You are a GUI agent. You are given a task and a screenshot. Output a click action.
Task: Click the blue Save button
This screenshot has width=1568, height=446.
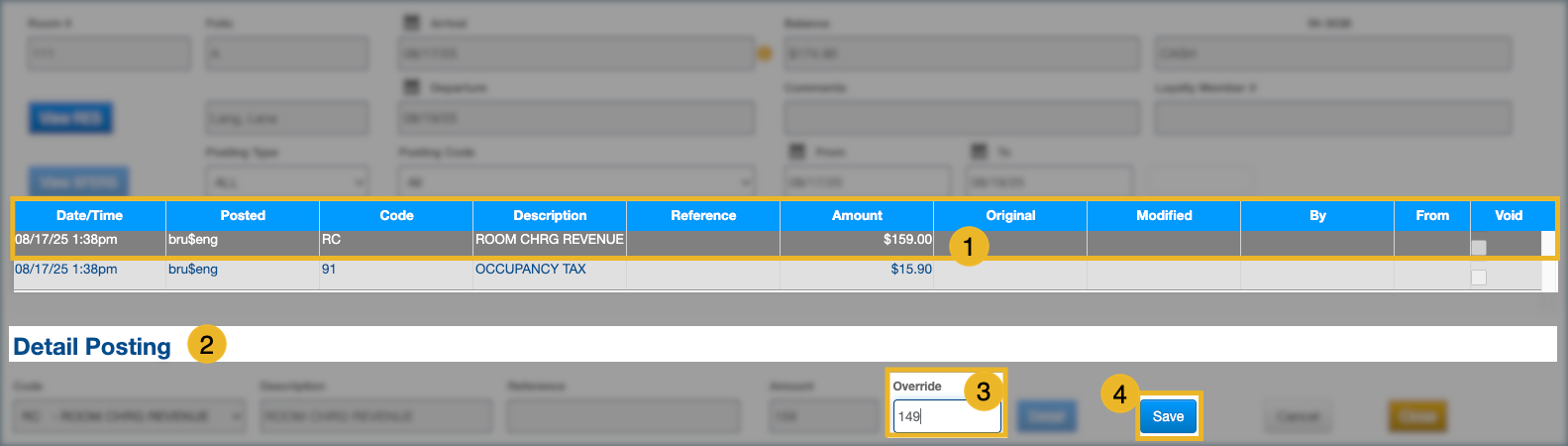[x=1168, y=416]
